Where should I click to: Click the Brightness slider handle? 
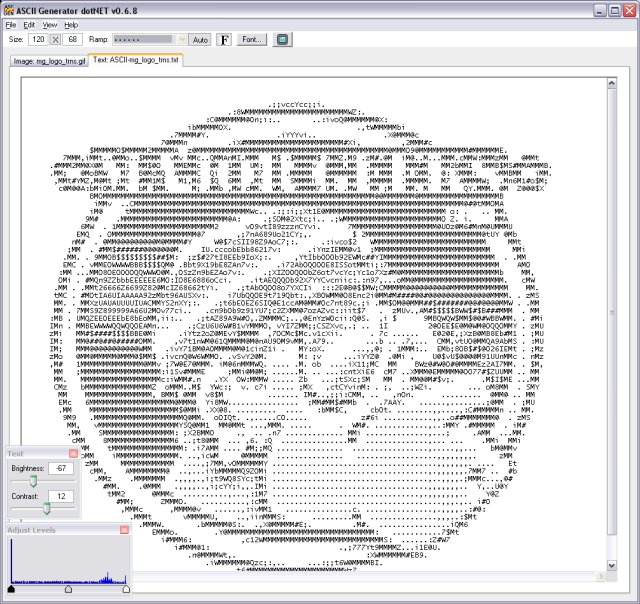[x=33, y=482]
